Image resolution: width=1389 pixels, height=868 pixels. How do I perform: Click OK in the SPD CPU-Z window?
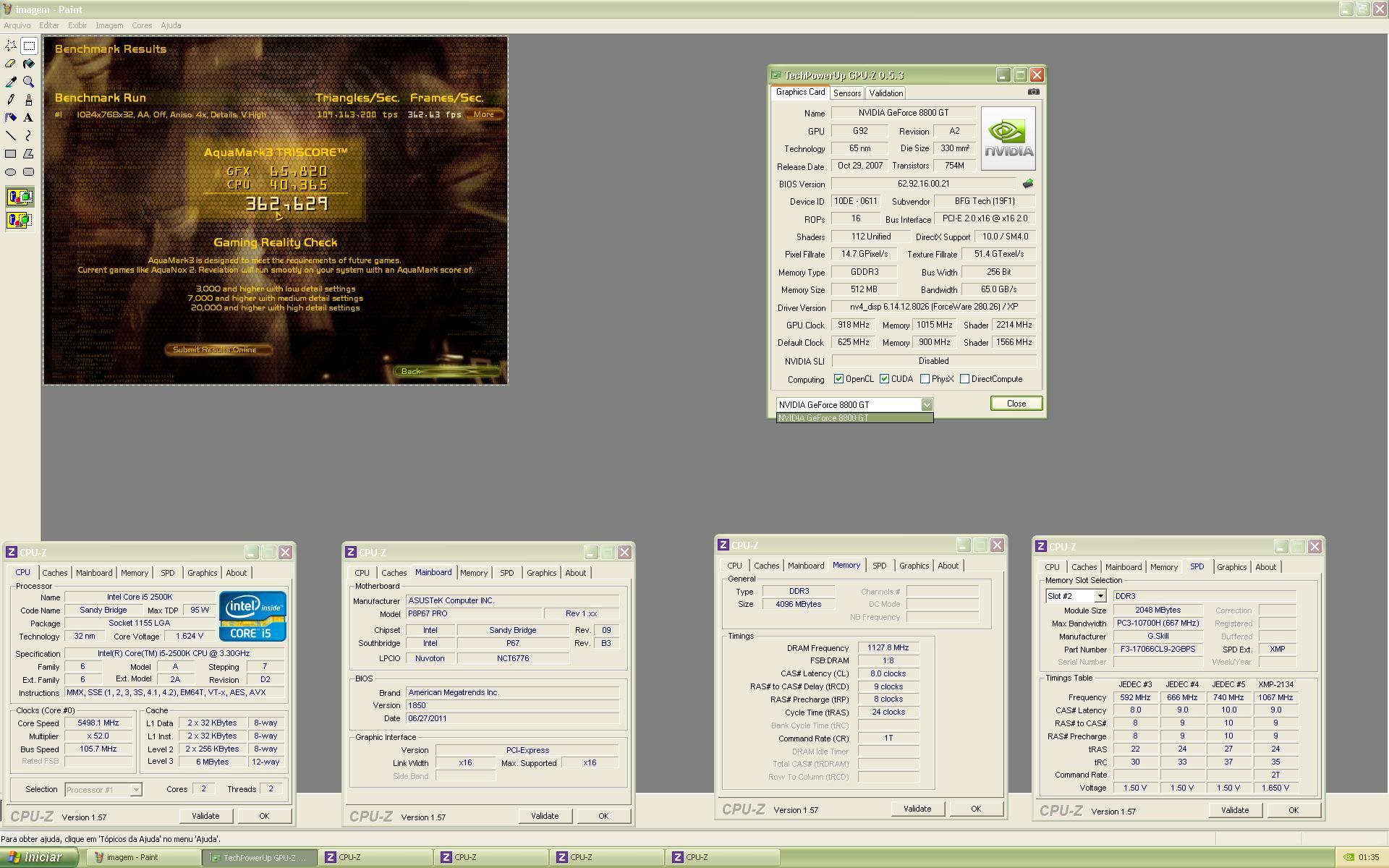(x=1294, y=810)
